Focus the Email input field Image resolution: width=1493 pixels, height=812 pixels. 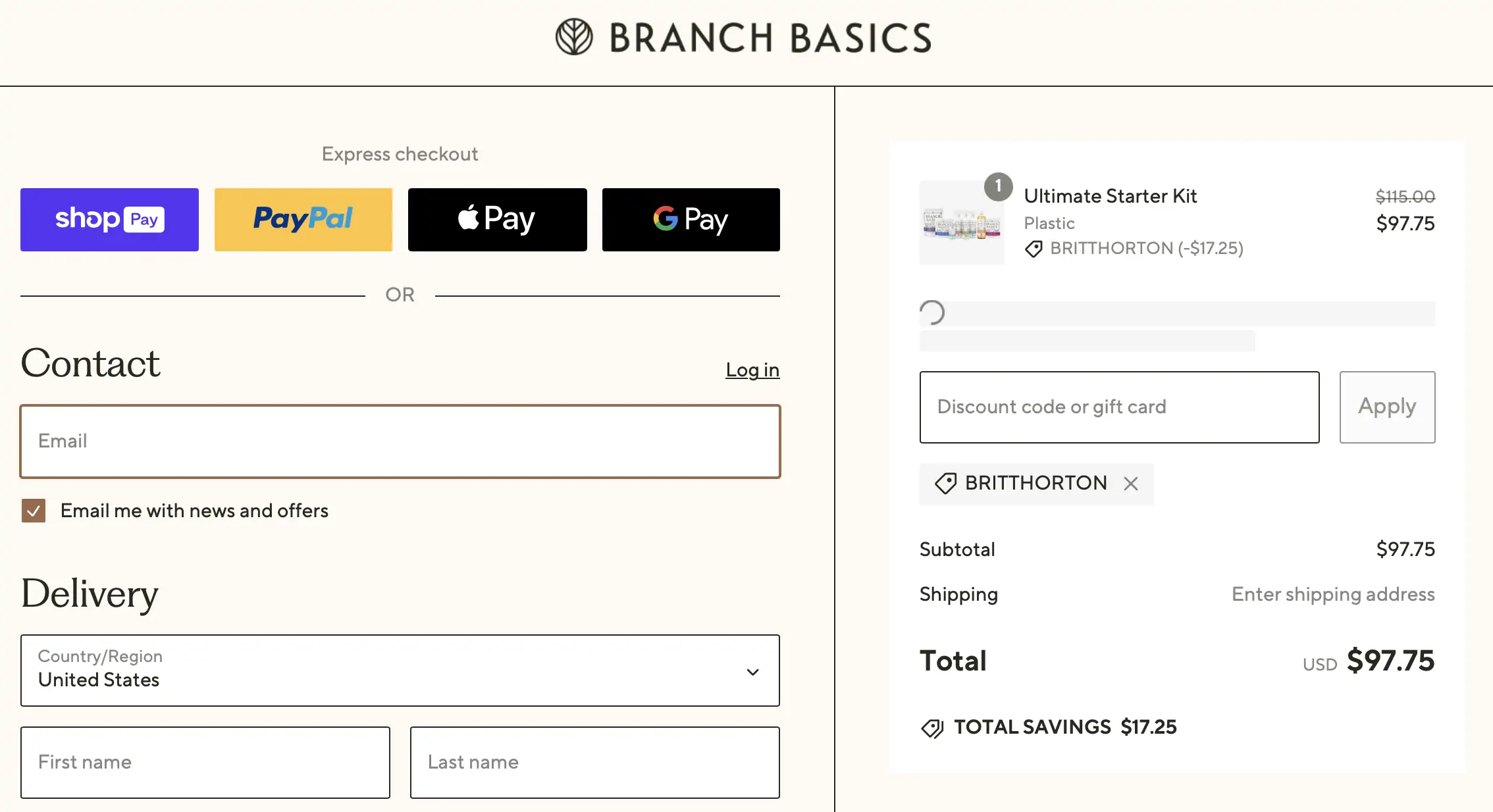click(400, 442)
